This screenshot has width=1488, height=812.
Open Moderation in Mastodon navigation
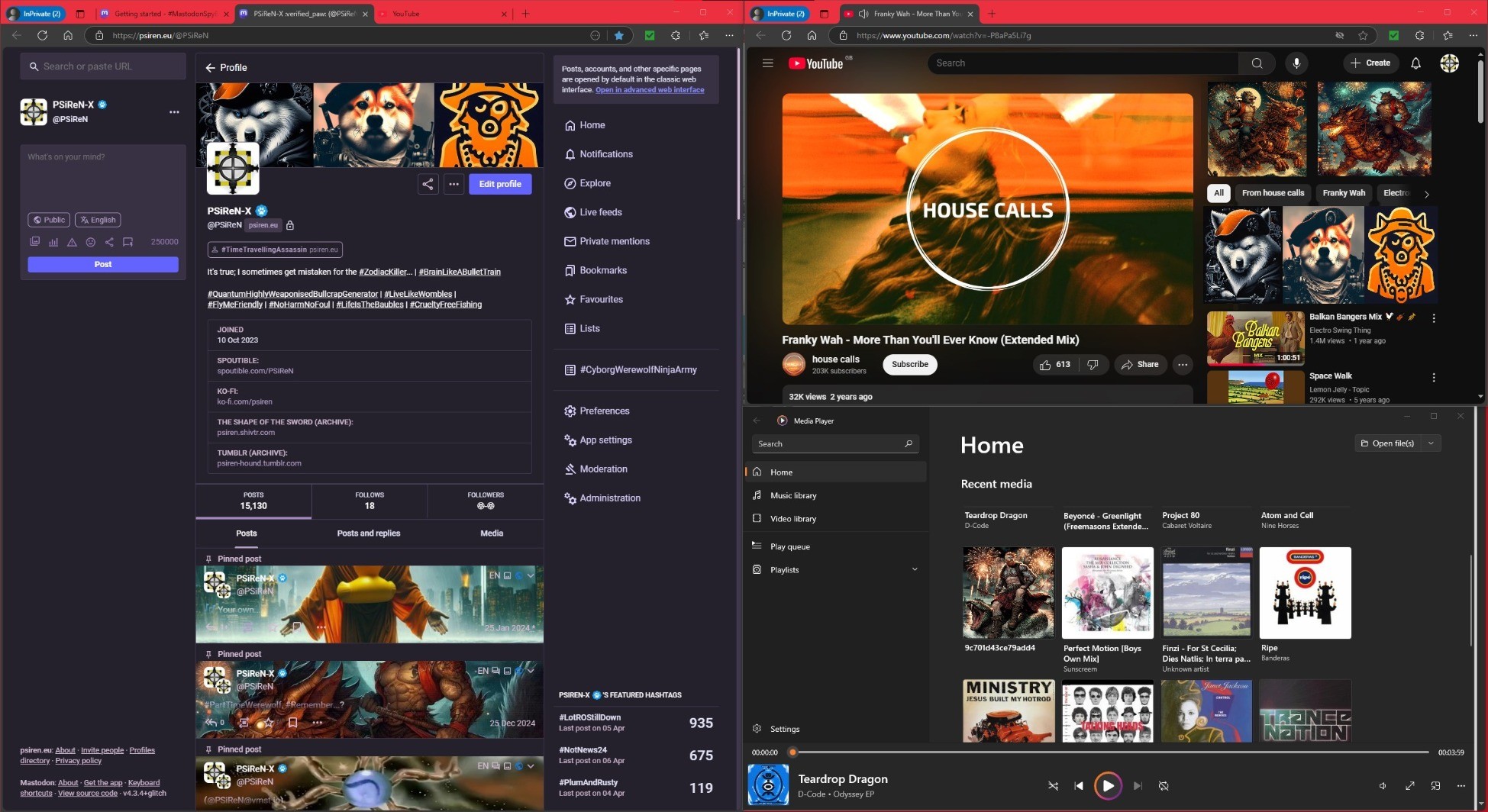pyautogui.click(x=596, y=469)
